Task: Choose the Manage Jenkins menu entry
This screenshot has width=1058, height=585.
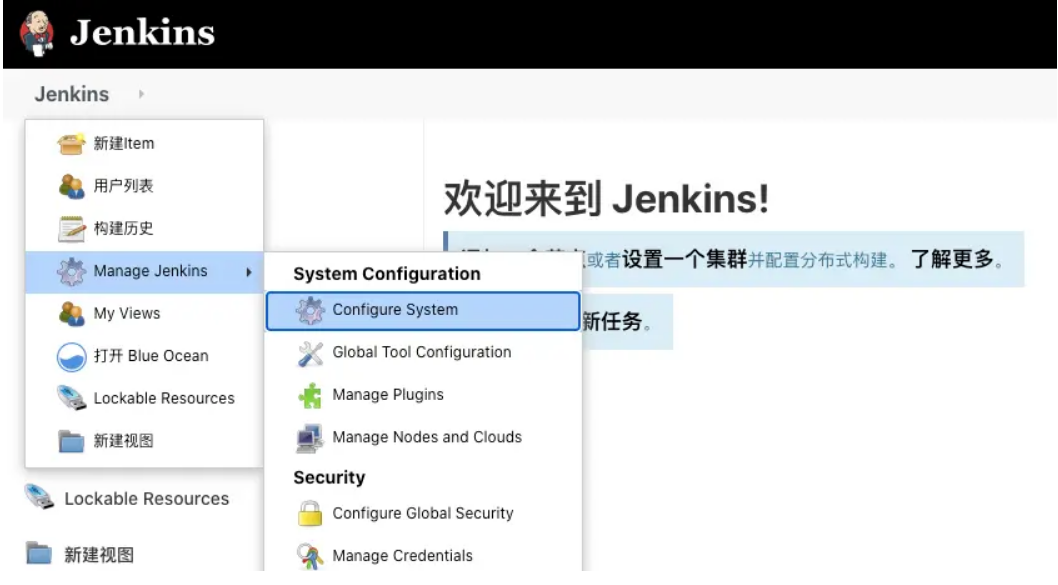Action: tap(144, 271)
